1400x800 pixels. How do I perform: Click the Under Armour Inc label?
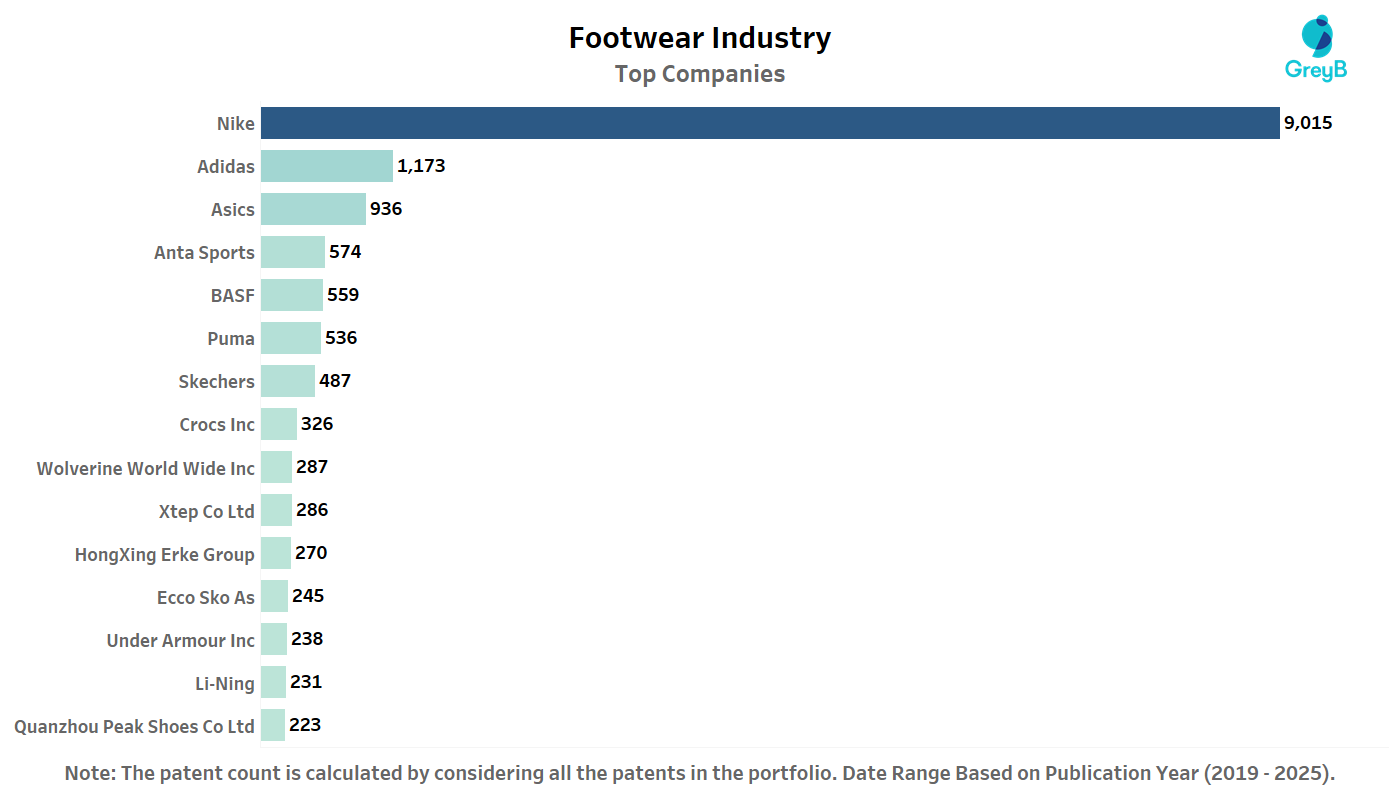point(181,640)
